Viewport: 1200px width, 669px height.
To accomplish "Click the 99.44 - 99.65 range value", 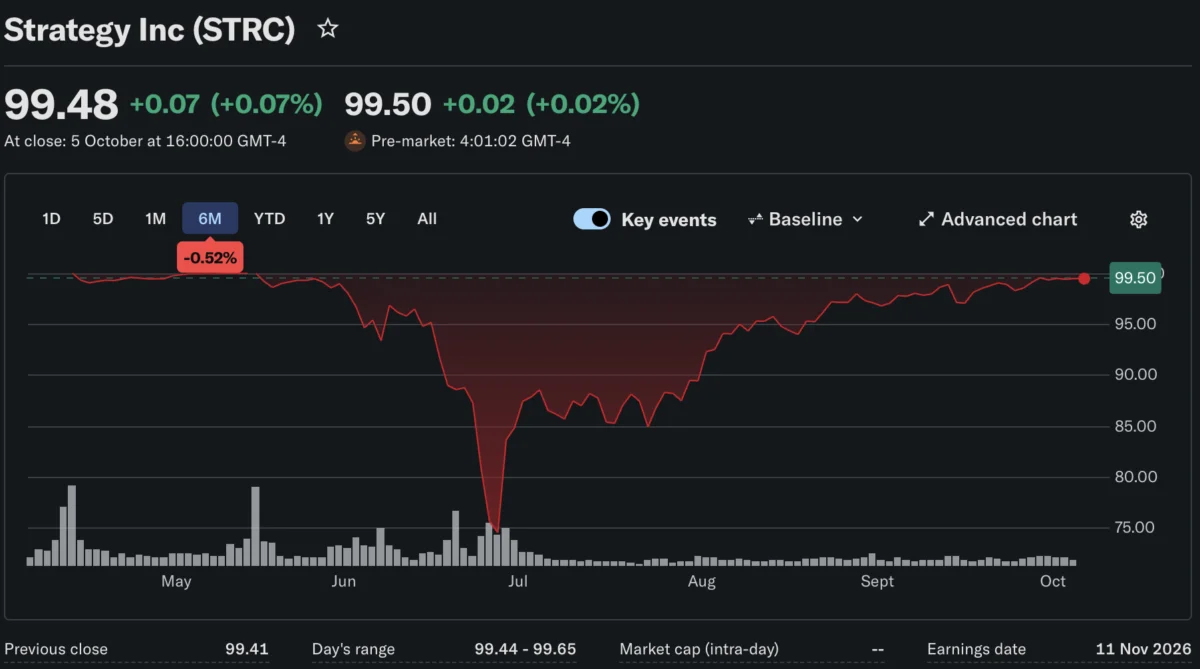I will tap(525, 649).
